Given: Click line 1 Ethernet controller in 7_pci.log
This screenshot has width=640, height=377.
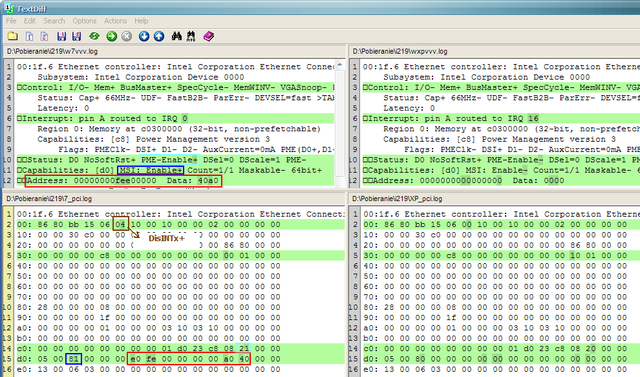Looking at the screenshot, I should coord(180,214).
